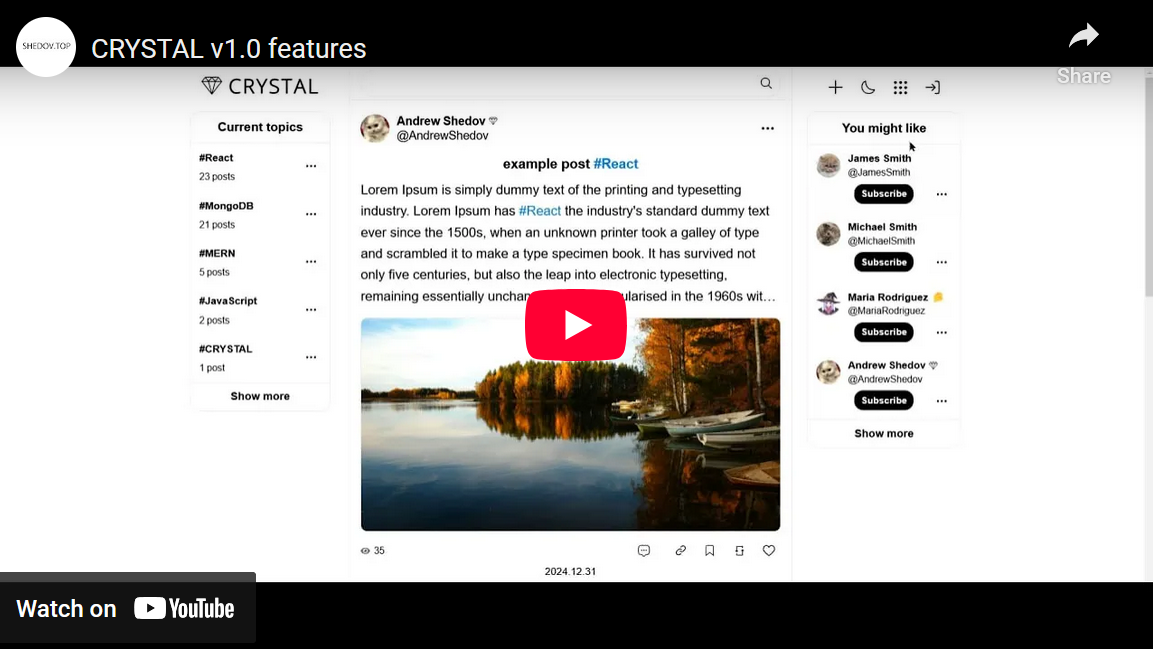The height and width of the screenshot is (649, 1153).
Task: Open the video title link CRYSTAL v1.0 features
Action: pos(229,49)
